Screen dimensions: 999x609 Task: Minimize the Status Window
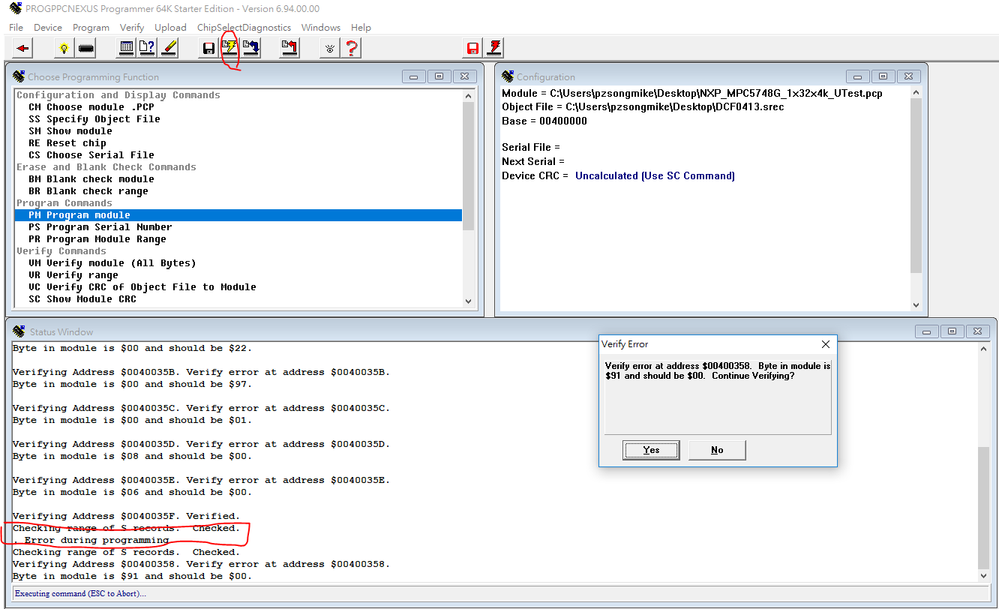click(926, 332)
